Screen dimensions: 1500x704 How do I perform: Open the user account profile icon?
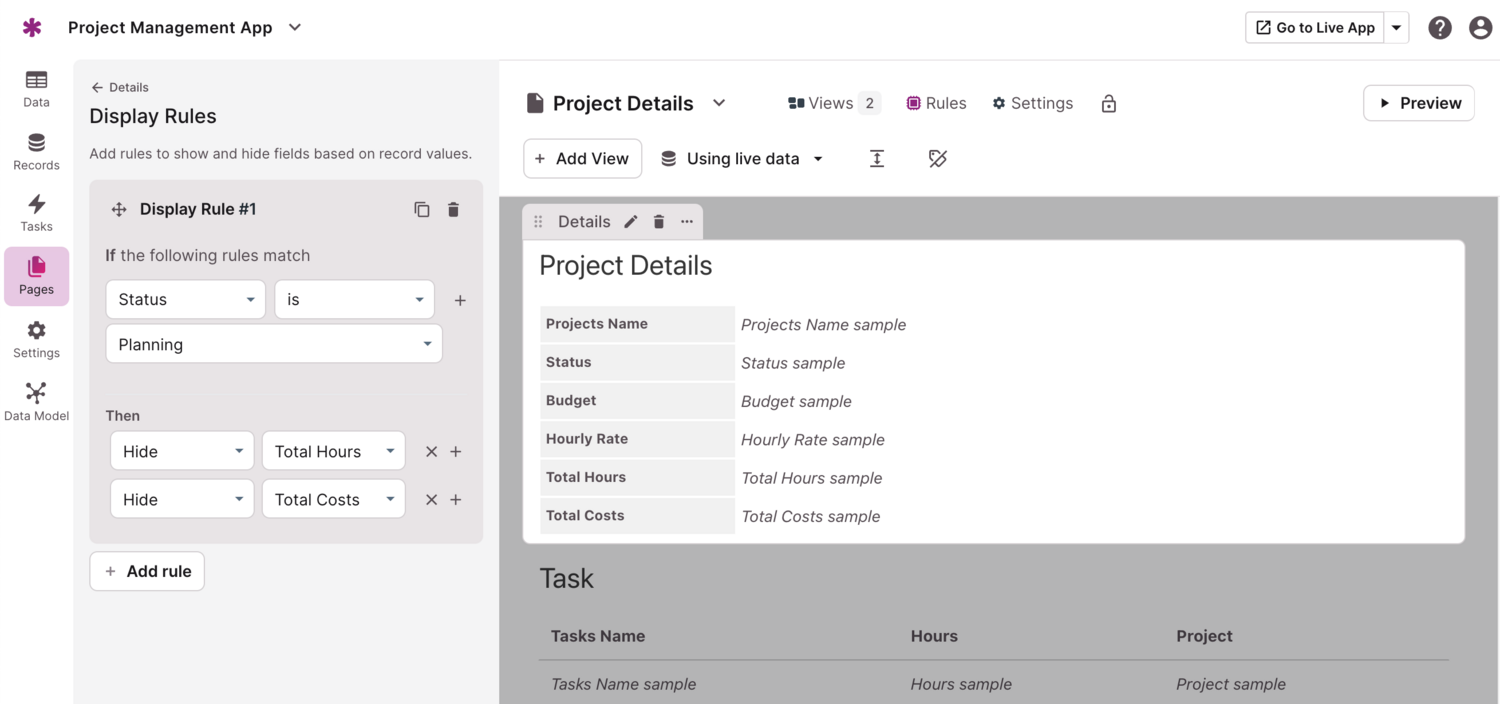1480,28
